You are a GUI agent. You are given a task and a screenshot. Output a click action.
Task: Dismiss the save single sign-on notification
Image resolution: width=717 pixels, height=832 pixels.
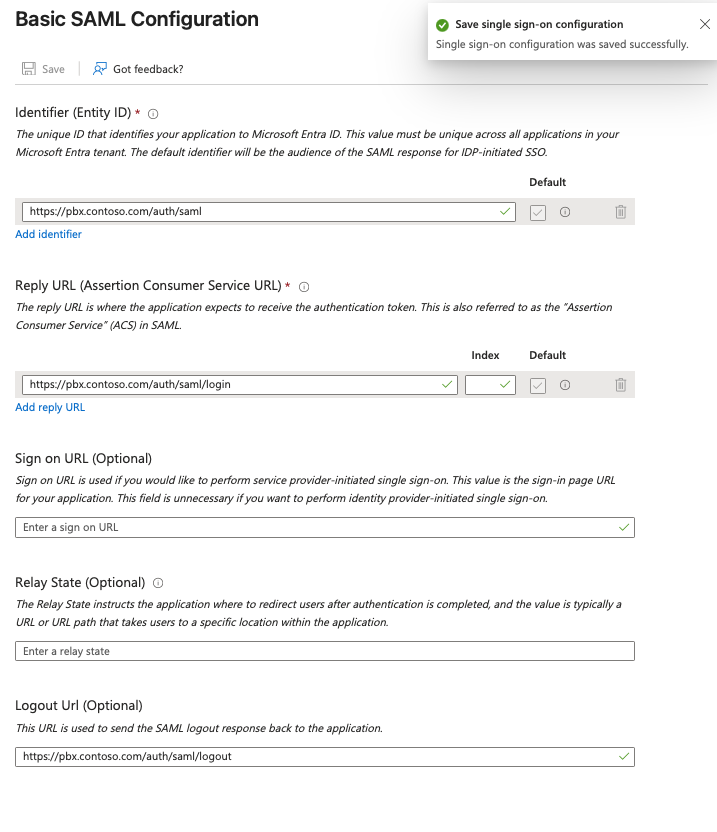click(705, 24)
